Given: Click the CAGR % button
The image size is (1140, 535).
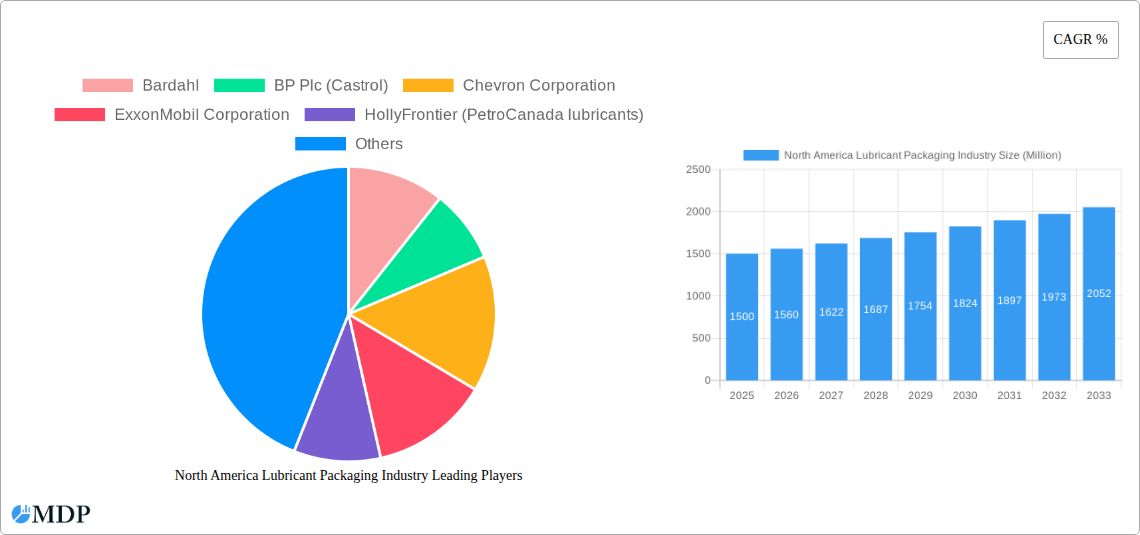Looking at the screenshot, I should click(1080, 40).
